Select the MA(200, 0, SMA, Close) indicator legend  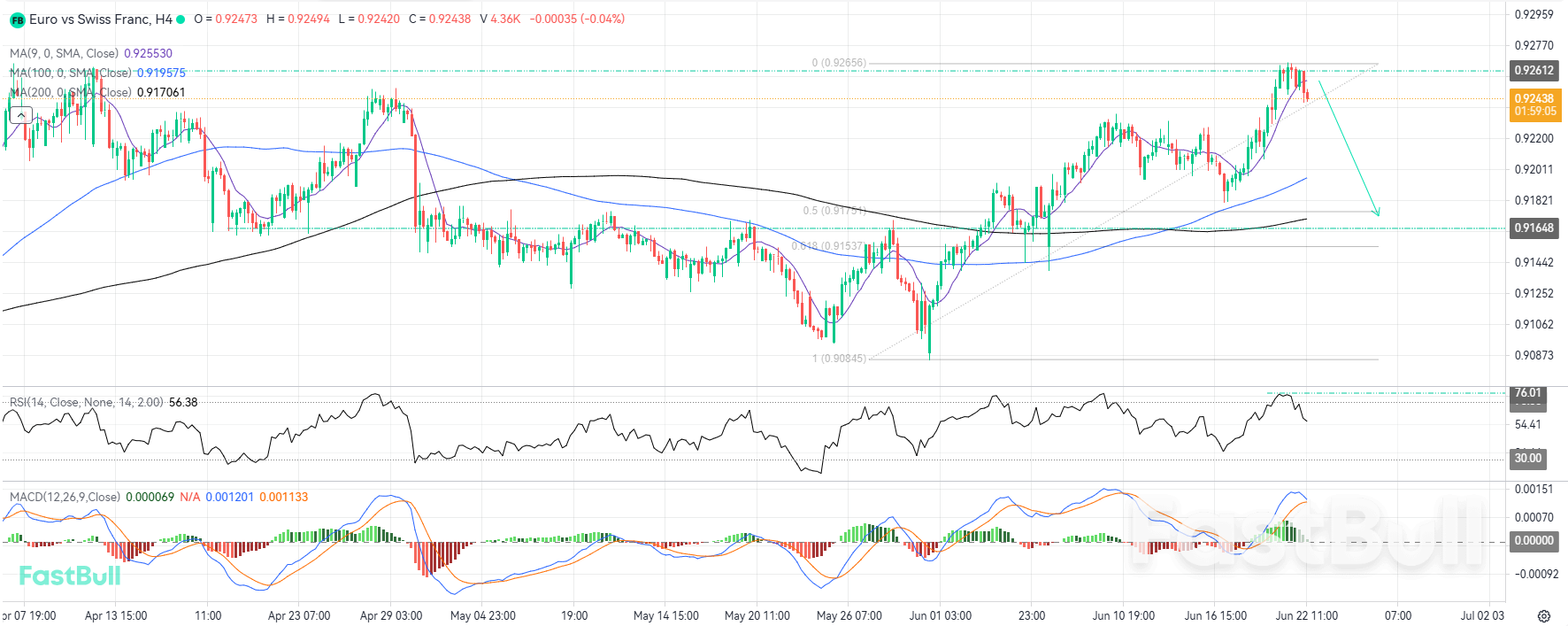coord(97,92)
